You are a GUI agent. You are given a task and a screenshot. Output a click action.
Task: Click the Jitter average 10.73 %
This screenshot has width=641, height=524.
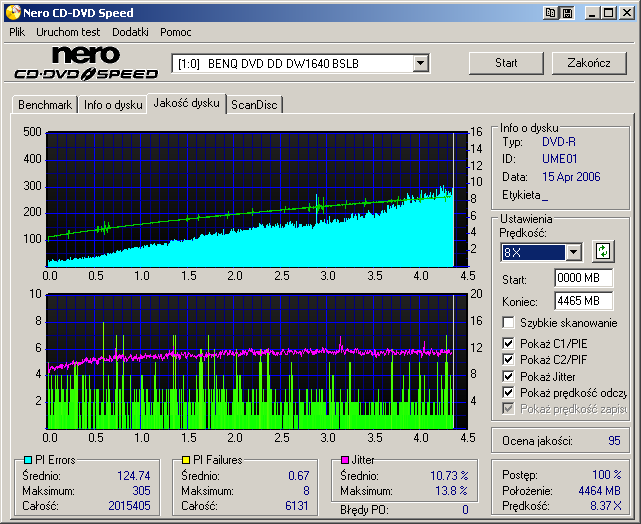click(x=449, y=476)
